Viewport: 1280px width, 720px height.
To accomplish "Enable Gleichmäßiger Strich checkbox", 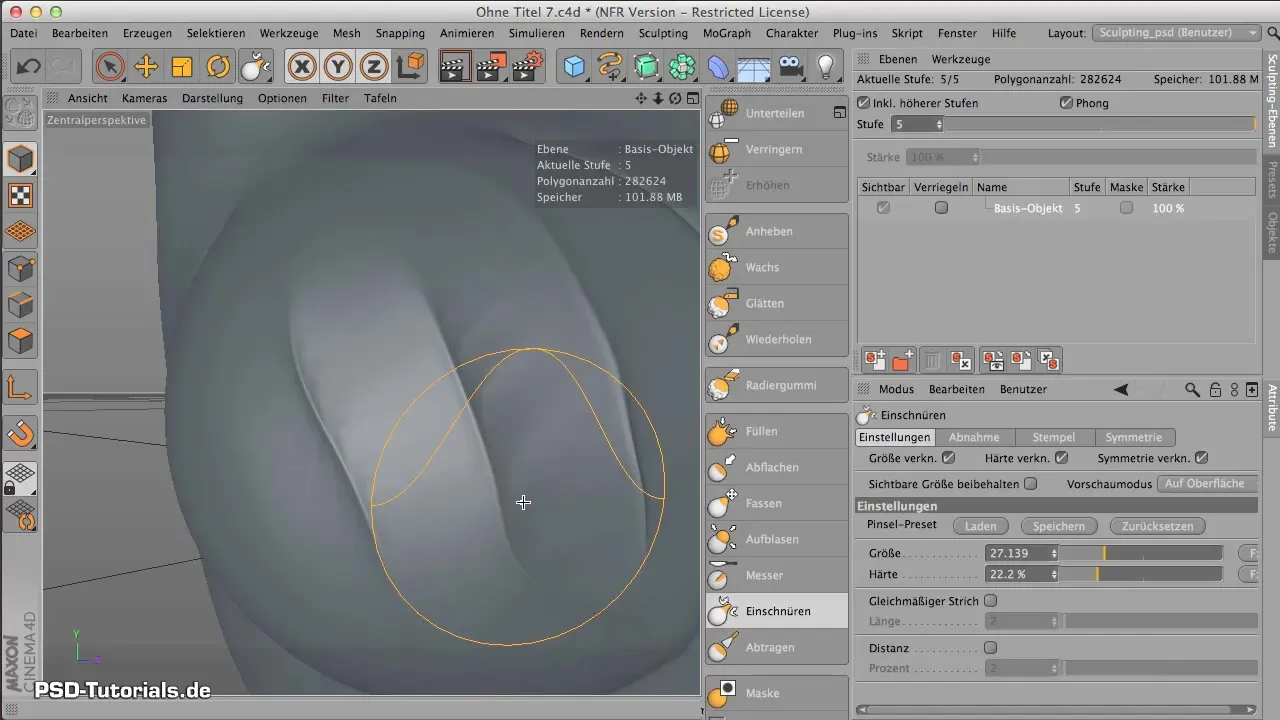I will pyautogui.click(x=991, y=601).
